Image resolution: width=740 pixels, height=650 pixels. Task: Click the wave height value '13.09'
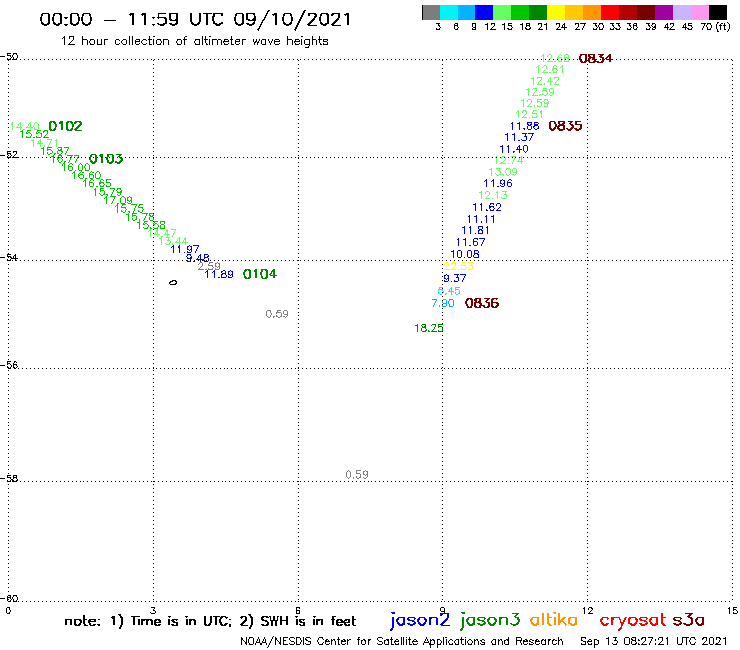(x=503, y=172)
